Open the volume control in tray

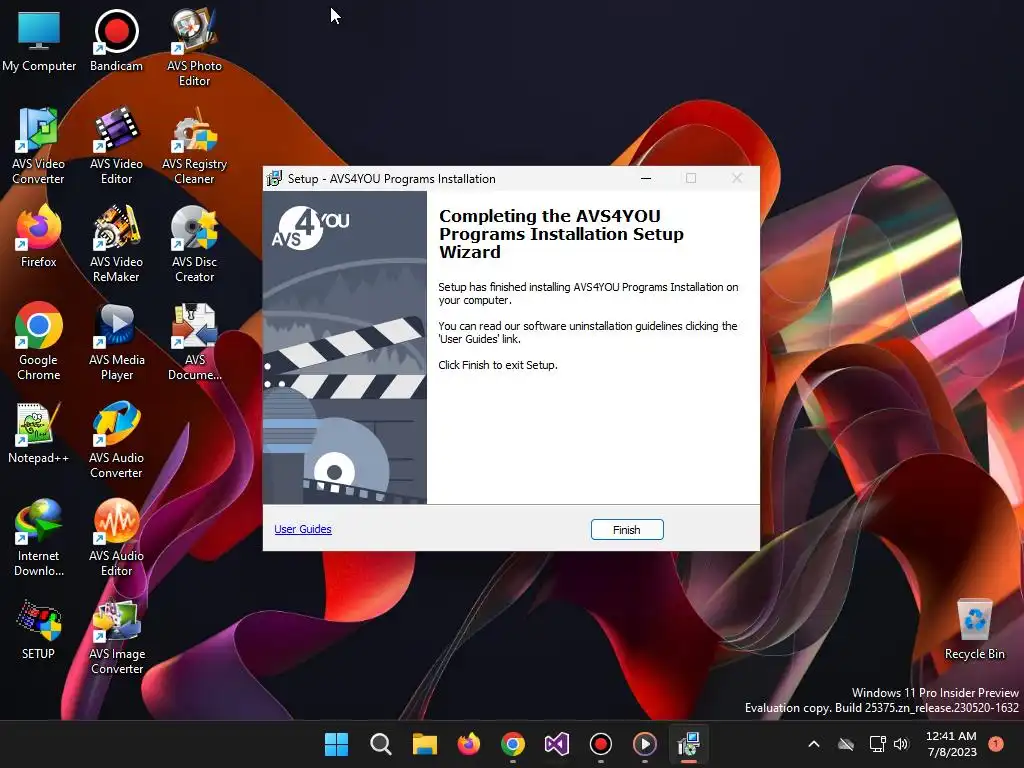point(901,744)
